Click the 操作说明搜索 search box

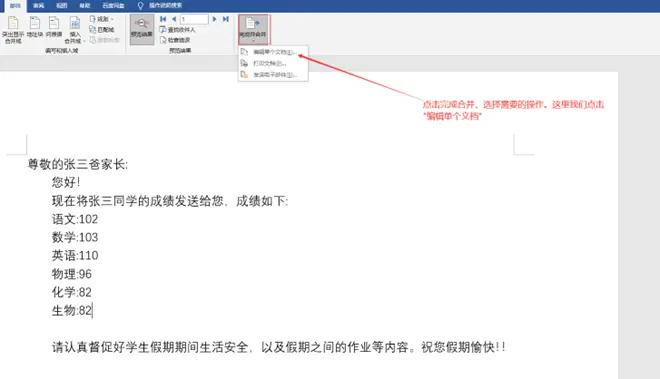[x=165, y=5]
